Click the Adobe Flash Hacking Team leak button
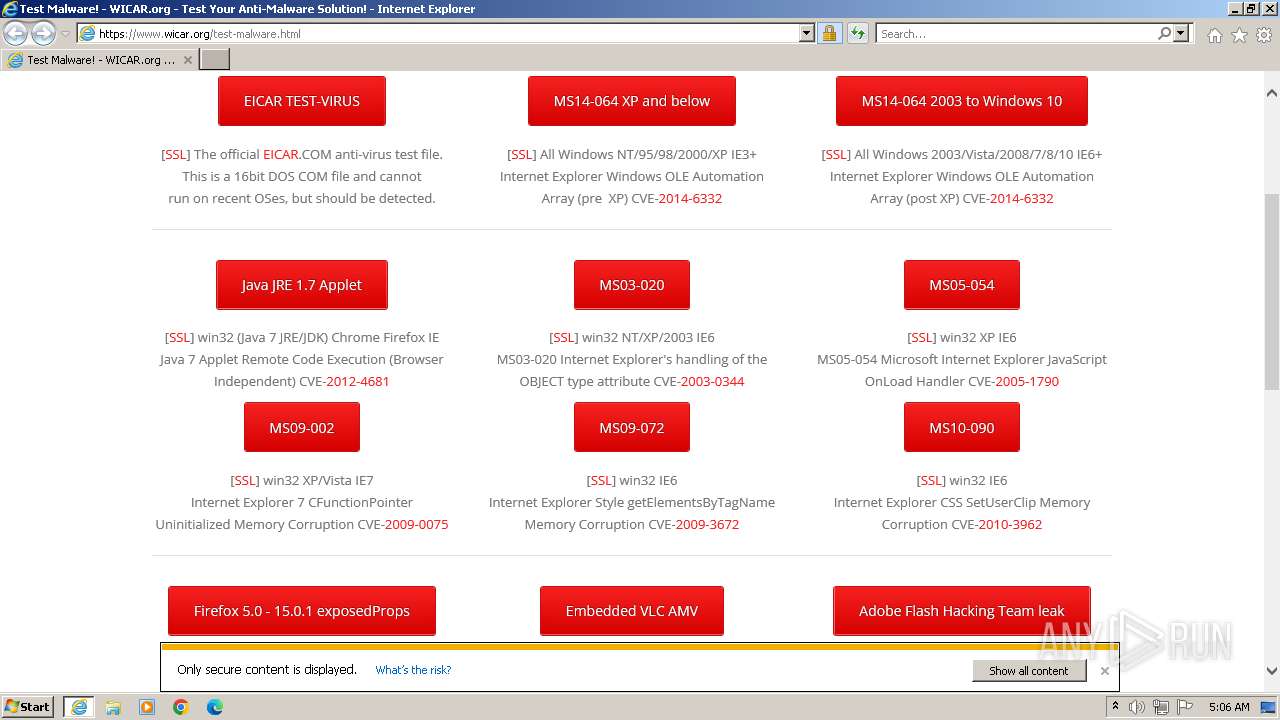Image resolution: width=1280 pixels, height=720 pixels. pyautogui.click(x=961, y=611)
